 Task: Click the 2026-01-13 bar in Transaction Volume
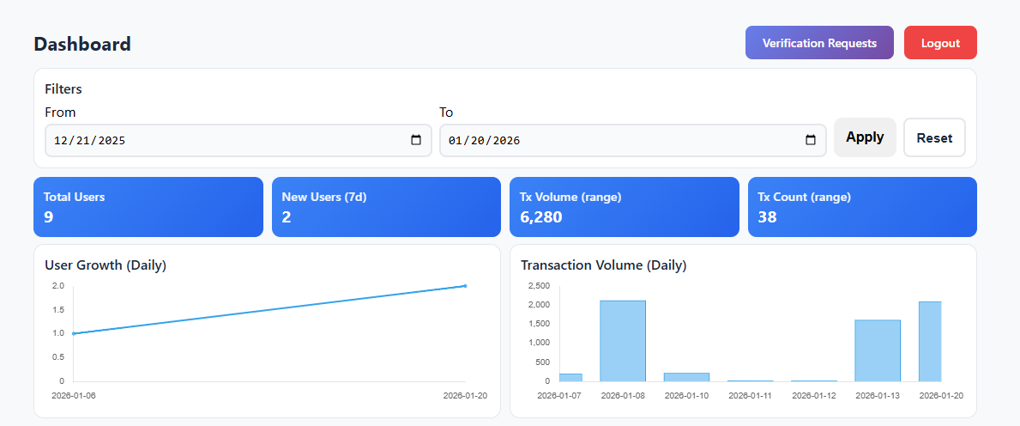pos(878,351)
